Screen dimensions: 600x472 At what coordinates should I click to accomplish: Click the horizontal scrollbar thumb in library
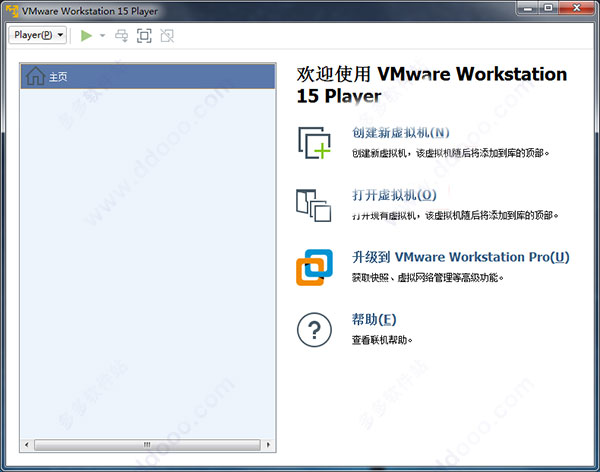147,444
